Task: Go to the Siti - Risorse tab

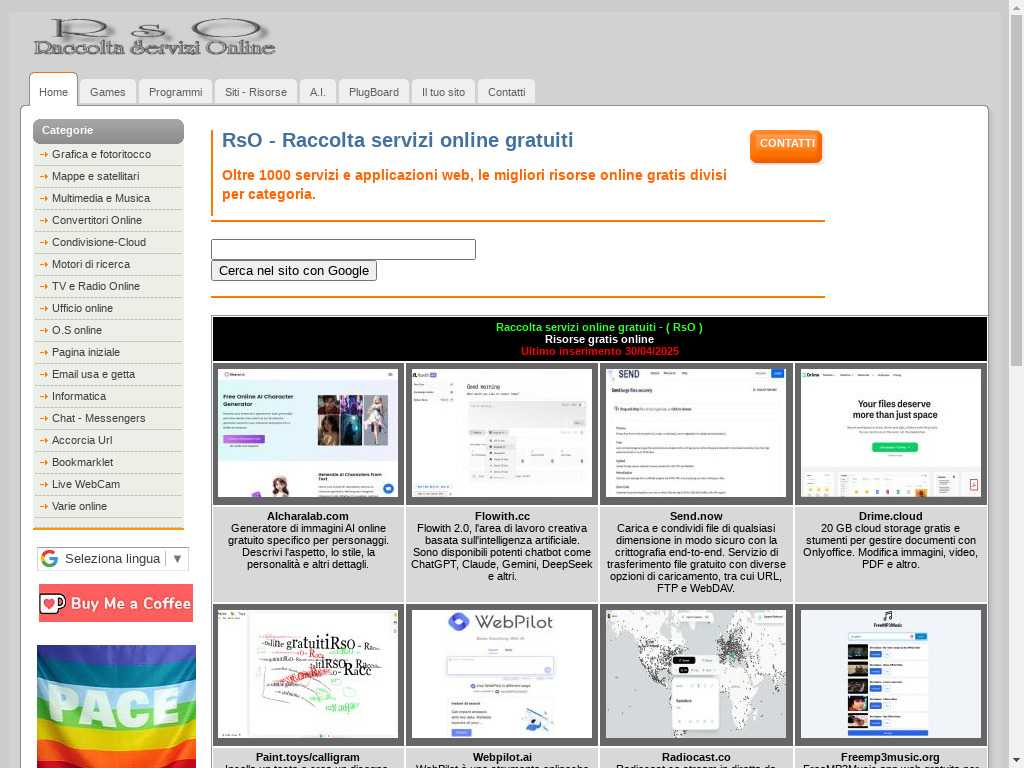Action: 256,92
